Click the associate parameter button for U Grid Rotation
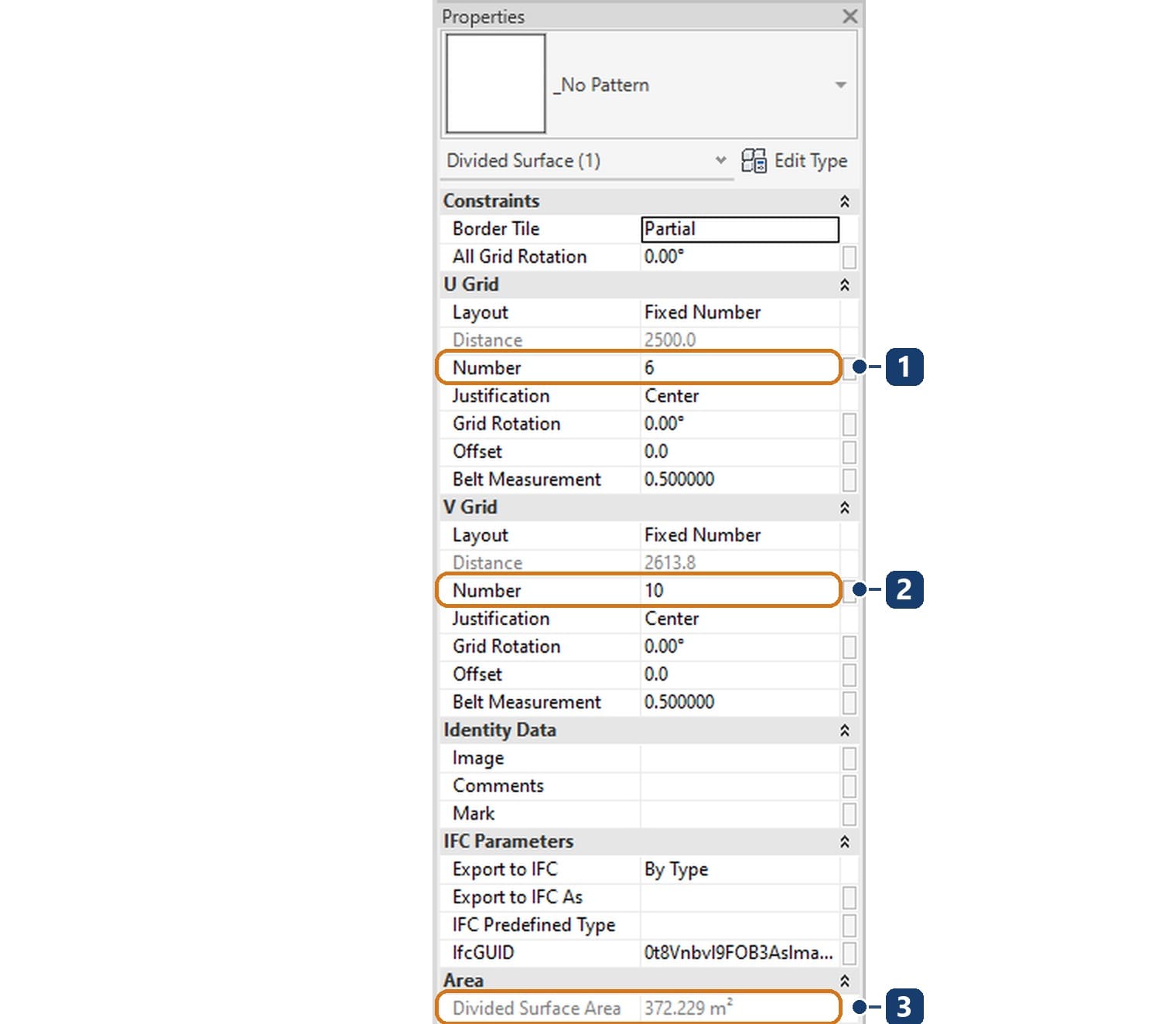Screen dimensions: 1176x1024 [850, 424]
